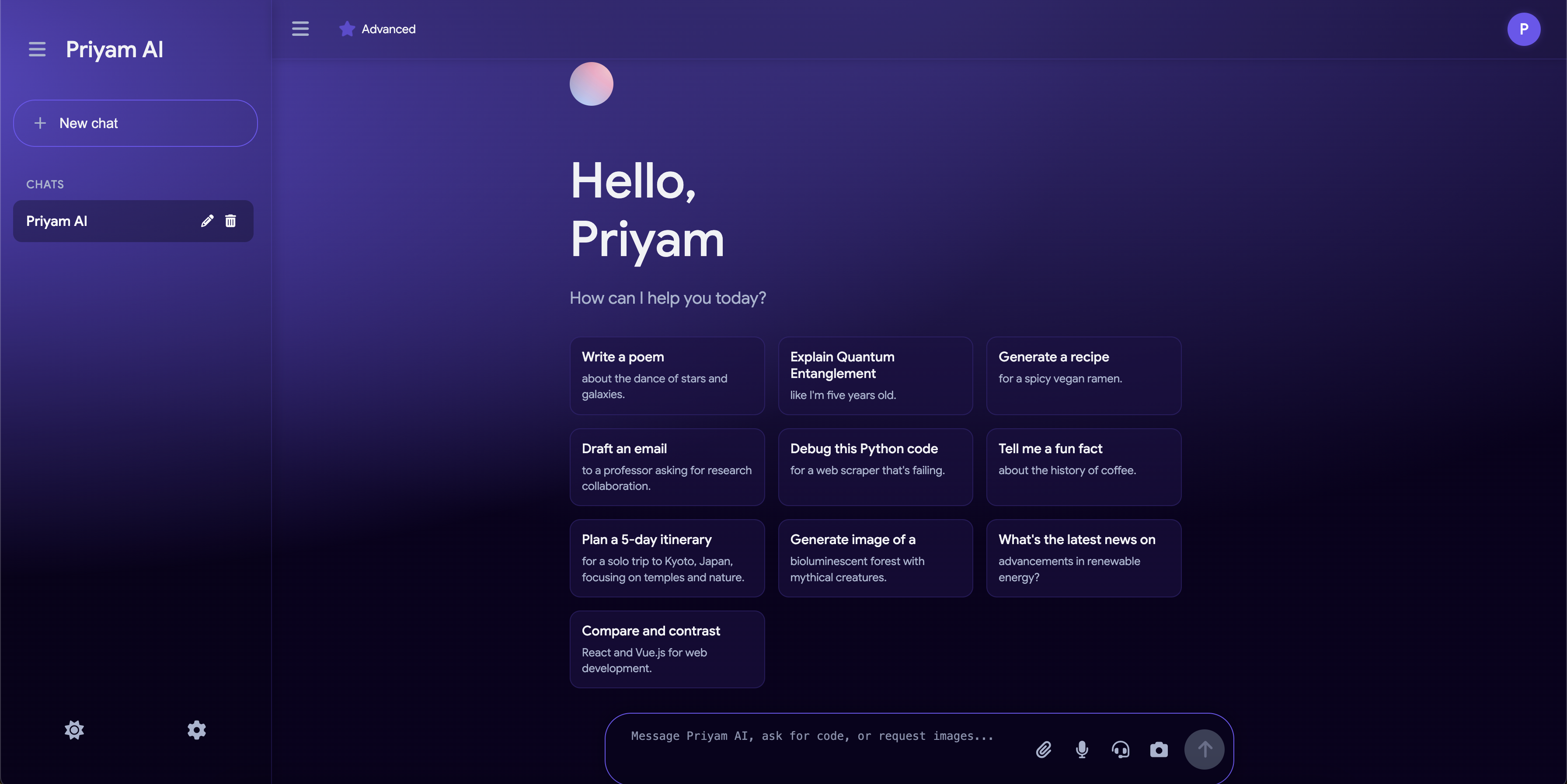Start a New chat
The height and width of the screenshot is (784, 1567).
pos(135,123)
